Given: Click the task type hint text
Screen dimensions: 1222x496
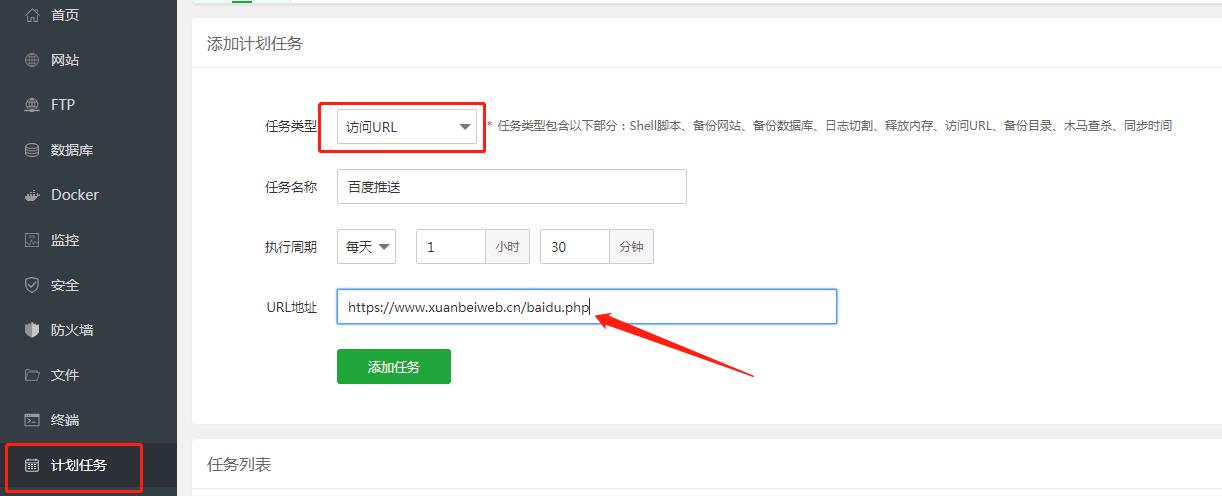Looking at the screenshot, I should (829, 126).
